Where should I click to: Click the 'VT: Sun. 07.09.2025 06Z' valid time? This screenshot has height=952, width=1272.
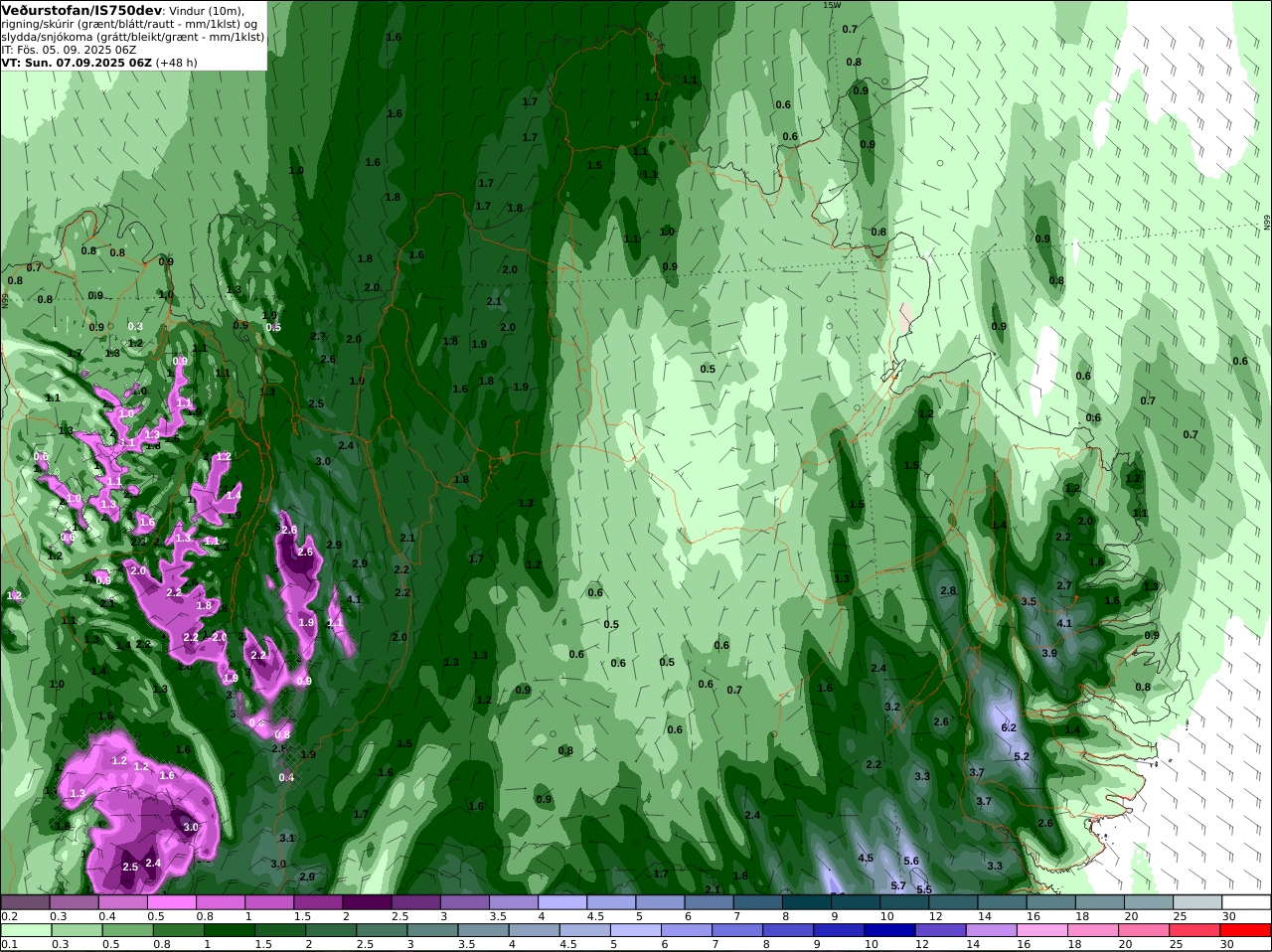click(x=77, y=62)
